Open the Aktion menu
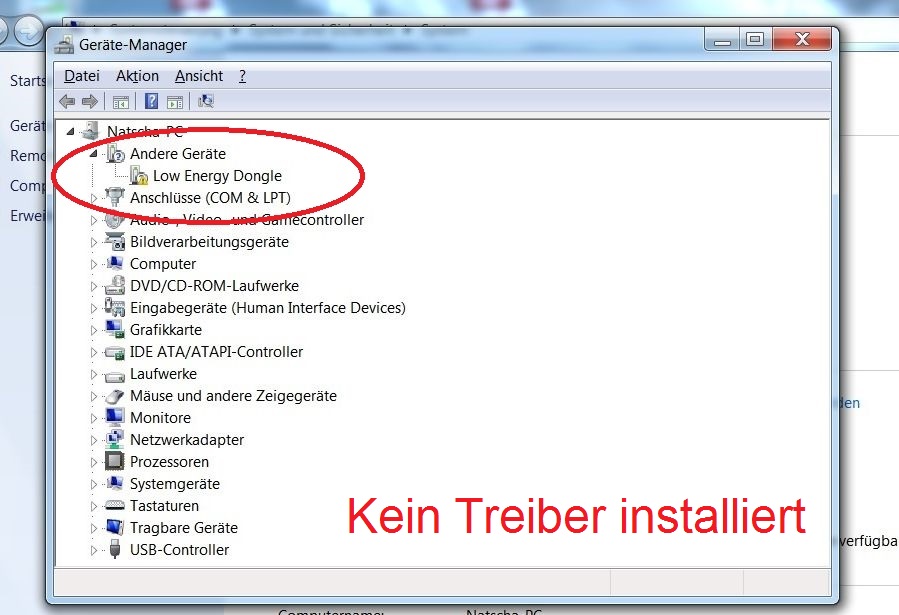Viewport: 899px width, 615px height. 137,76
